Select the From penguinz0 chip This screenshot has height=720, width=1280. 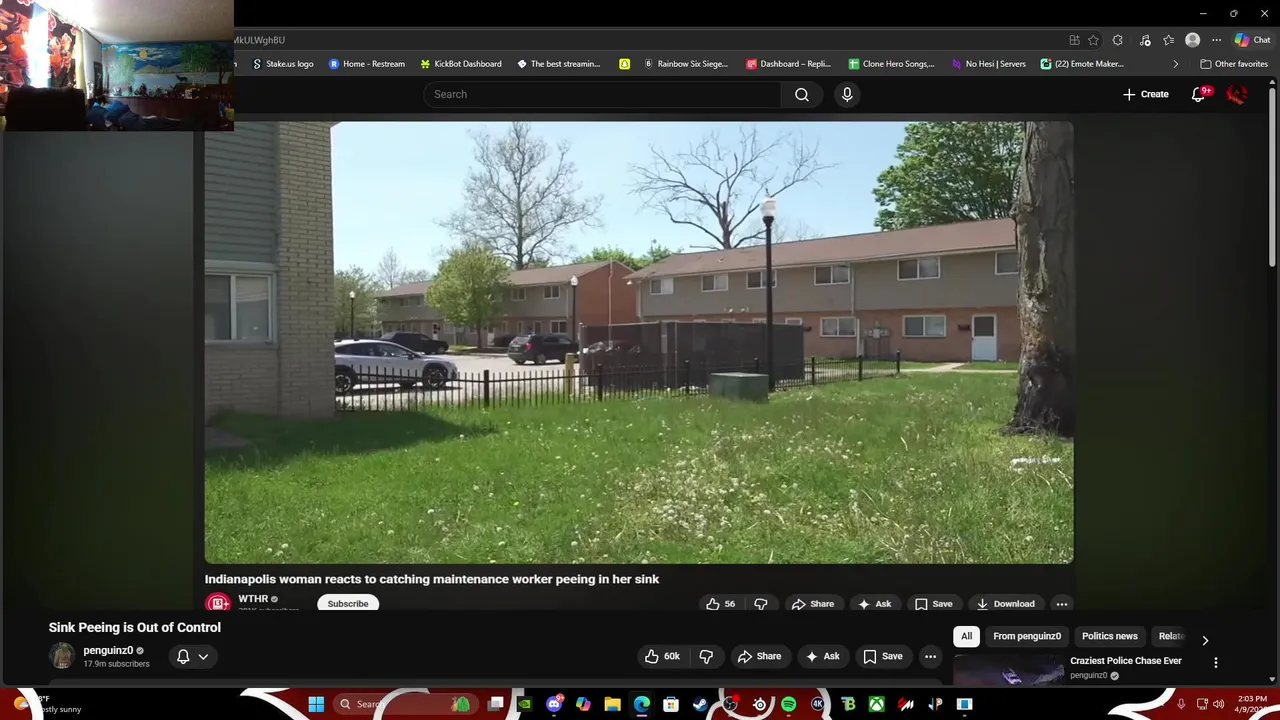1027,636
